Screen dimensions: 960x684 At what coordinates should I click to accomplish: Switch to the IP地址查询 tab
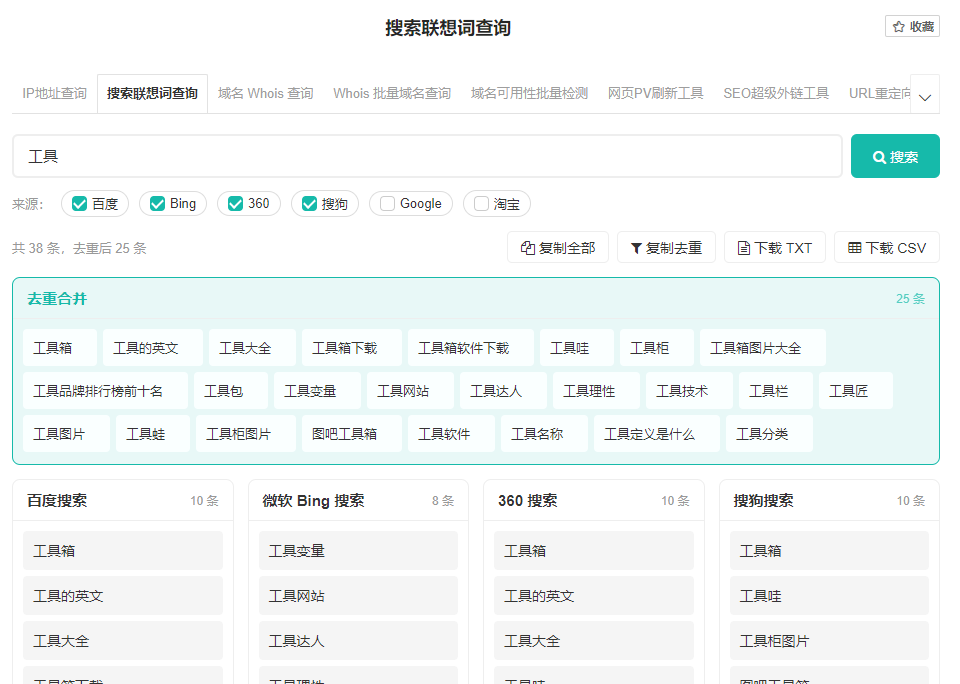point(54,93)
